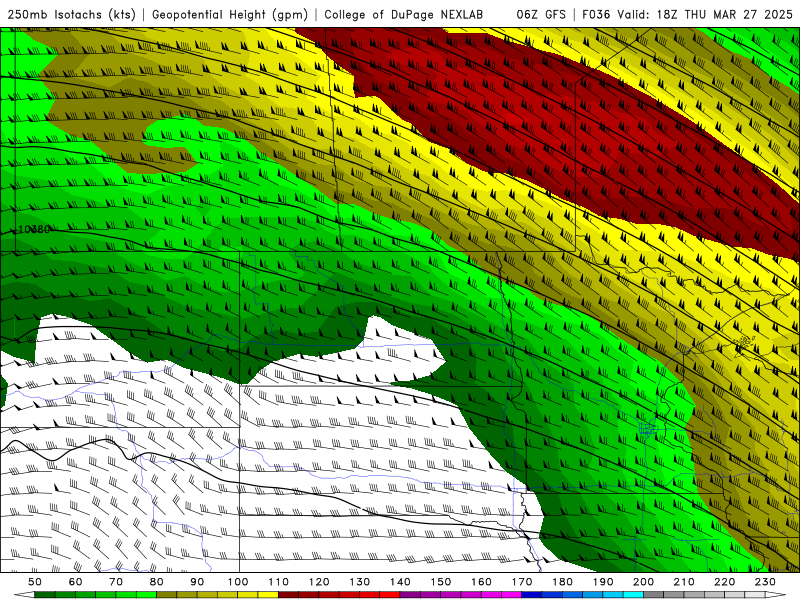Click the '80' value on the color scale
The image size is (800, 600).
pyautogui.click(x=157, y=582)
